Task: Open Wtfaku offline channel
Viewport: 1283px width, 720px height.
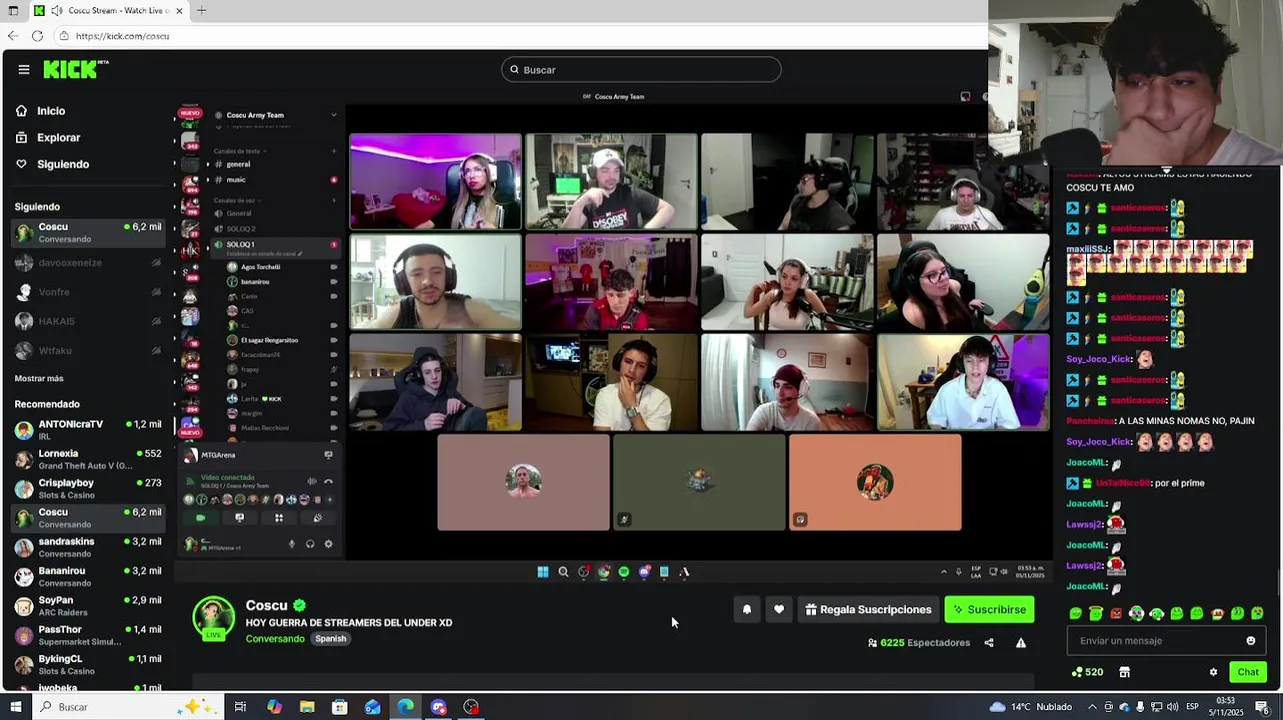Action: 88,350
